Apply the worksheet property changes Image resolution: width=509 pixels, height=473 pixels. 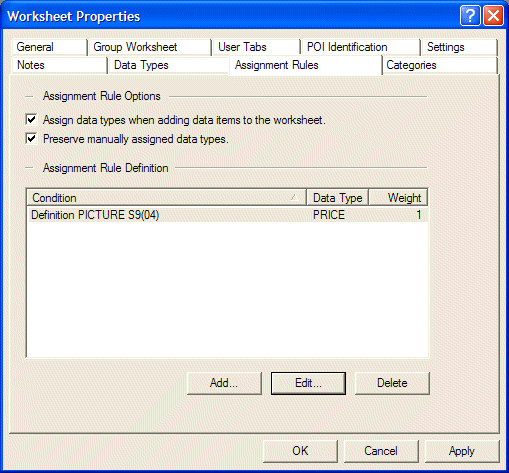coord(462,451)
